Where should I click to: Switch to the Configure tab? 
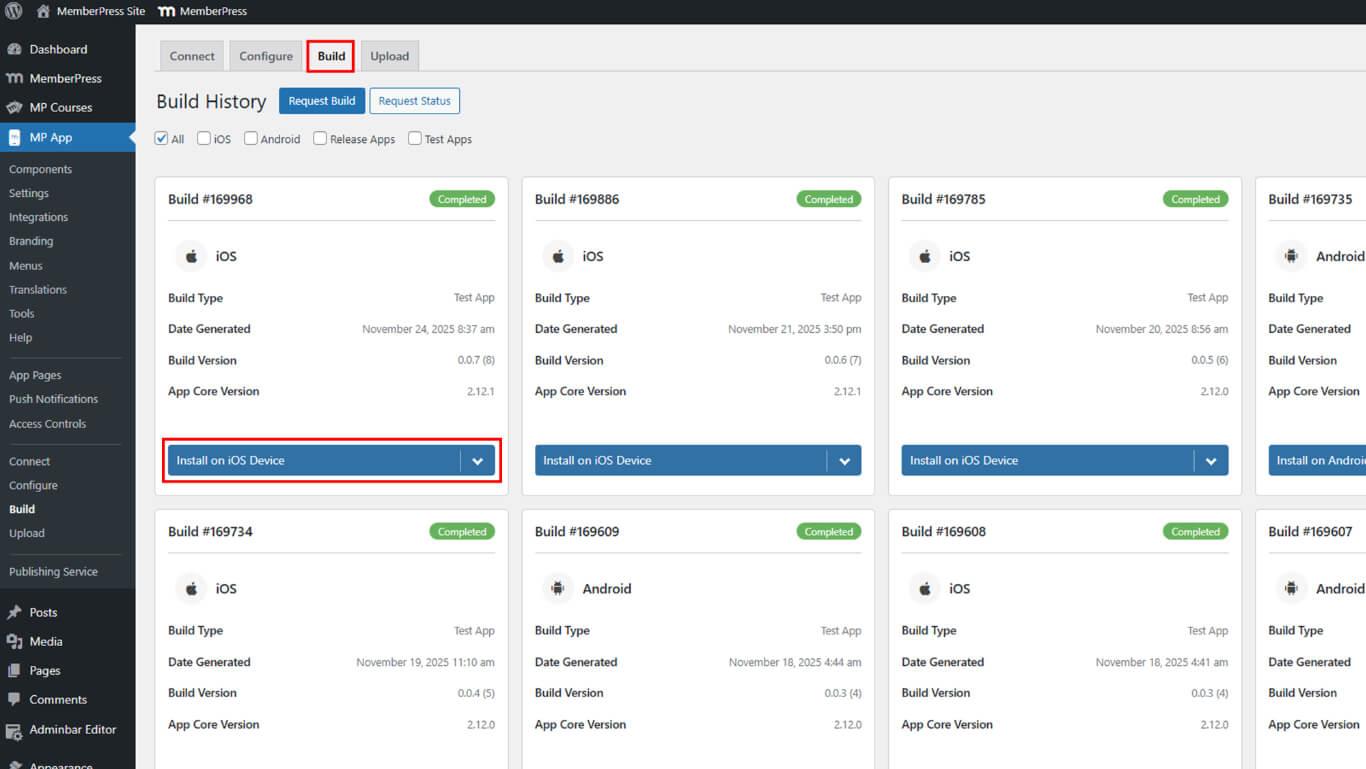266,56
